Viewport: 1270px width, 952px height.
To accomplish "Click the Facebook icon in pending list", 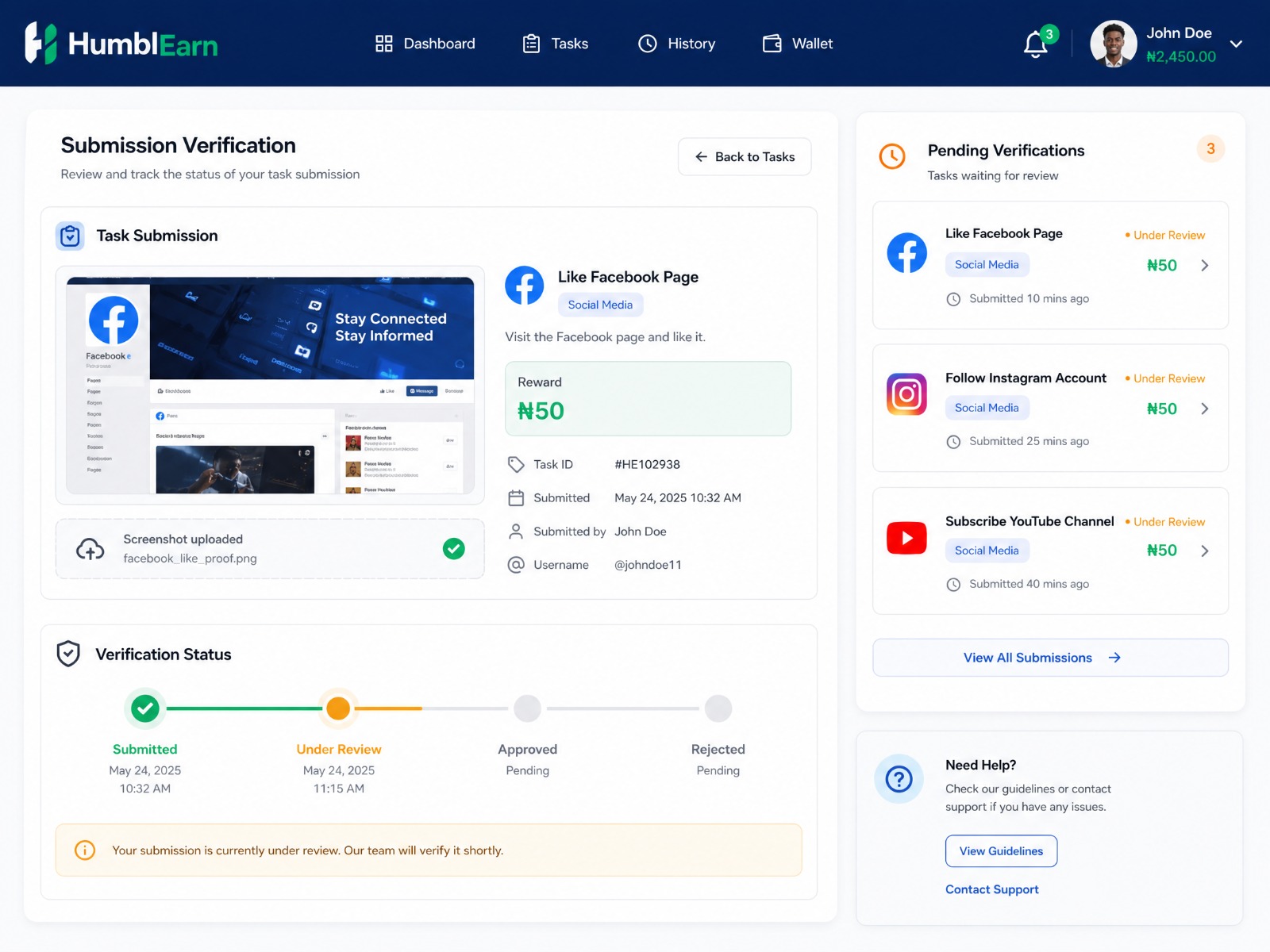I will click(x=907, y=253).
